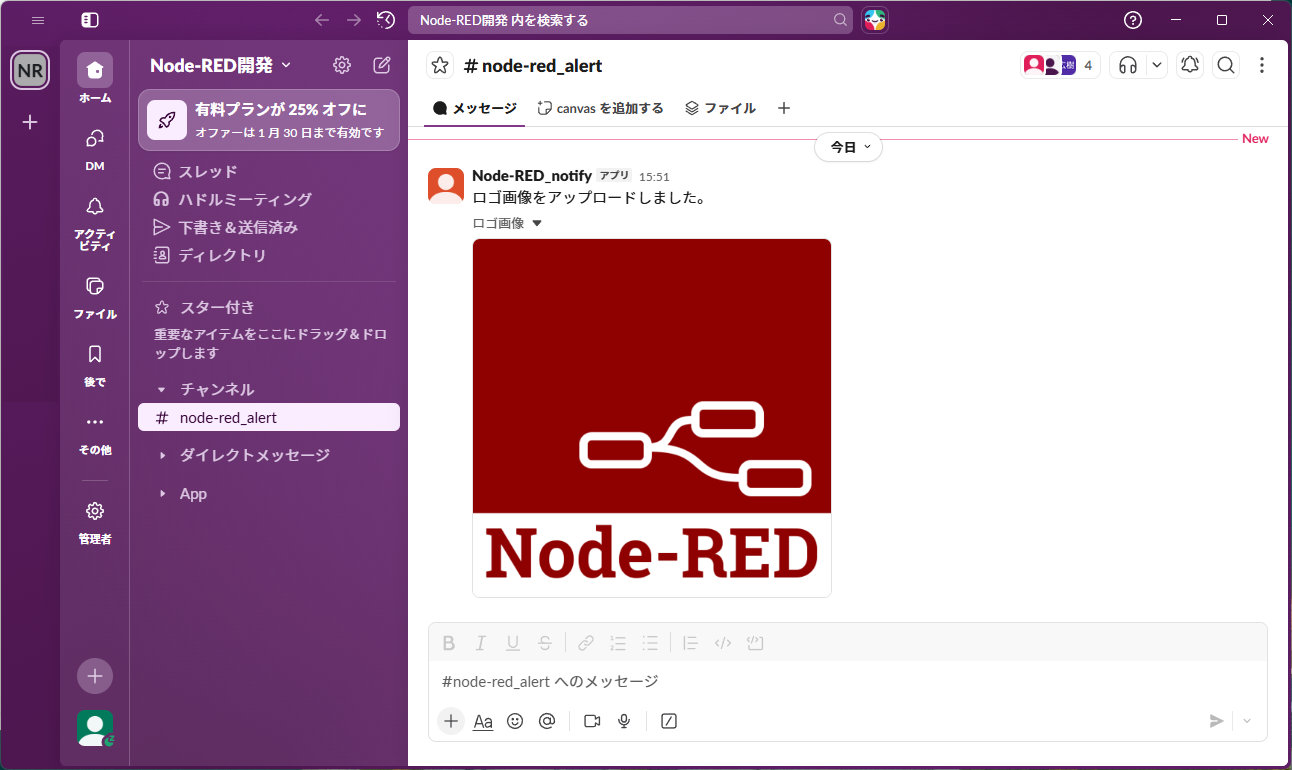Go back in history

click(x=322, y=20)
